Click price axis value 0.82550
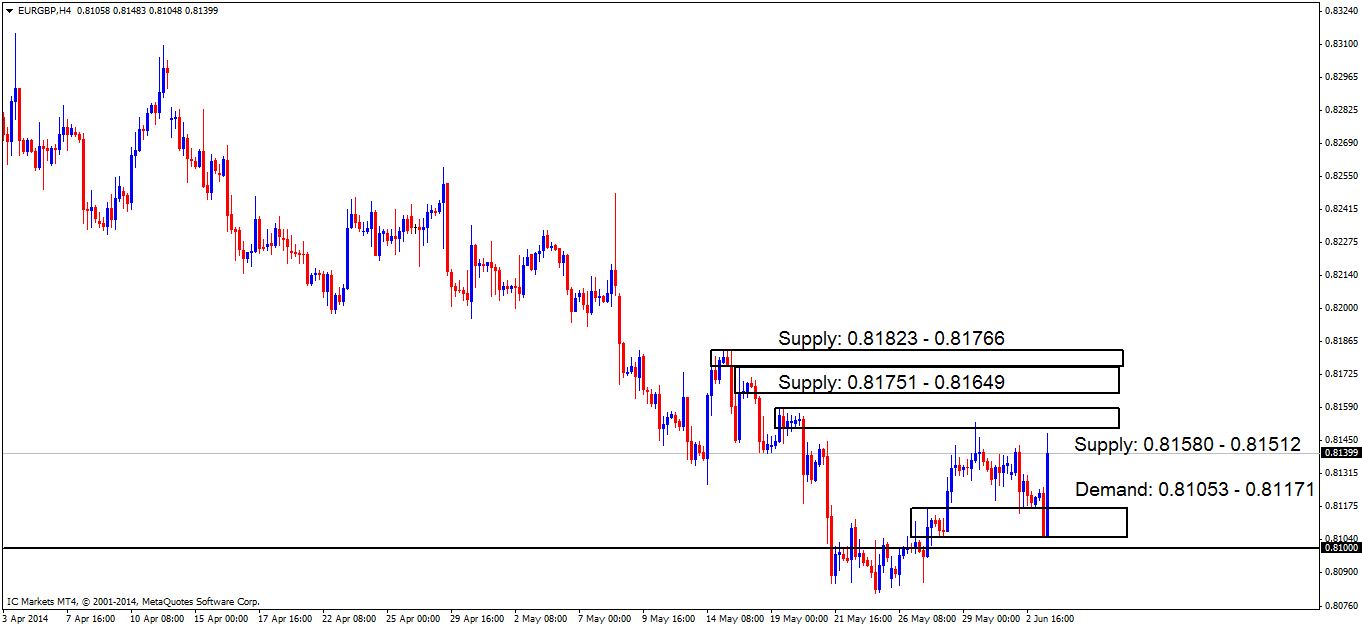 pos(1340,176)
